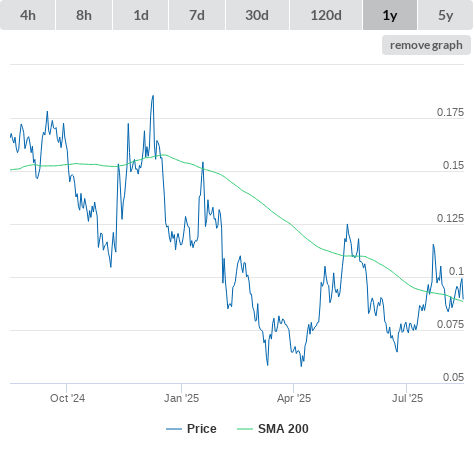
Task: Click the Jan '25 axis label
Action: pos(181,398)
